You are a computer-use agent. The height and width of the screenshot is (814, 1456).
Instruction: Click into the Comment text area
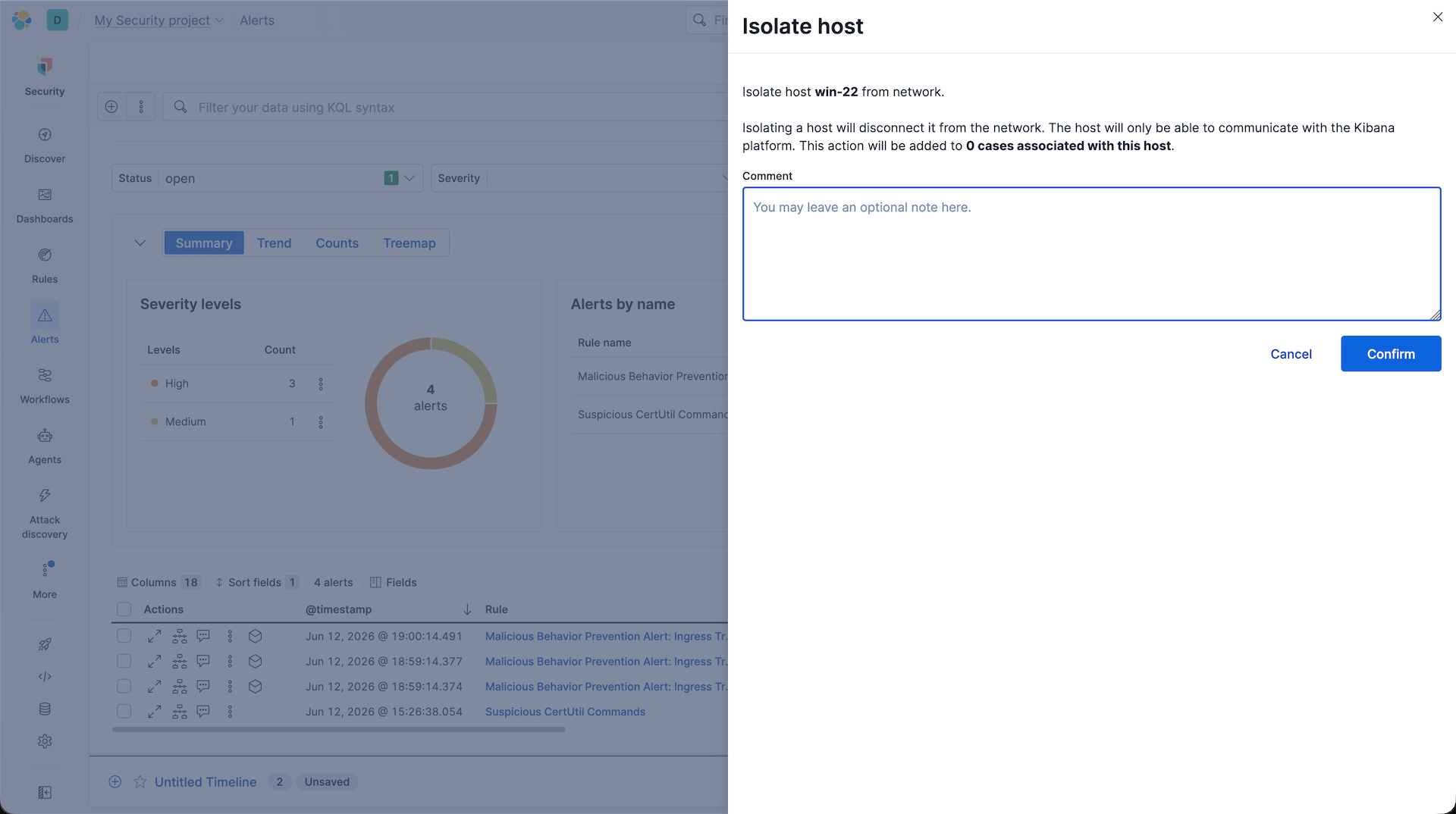(1091, 254)
